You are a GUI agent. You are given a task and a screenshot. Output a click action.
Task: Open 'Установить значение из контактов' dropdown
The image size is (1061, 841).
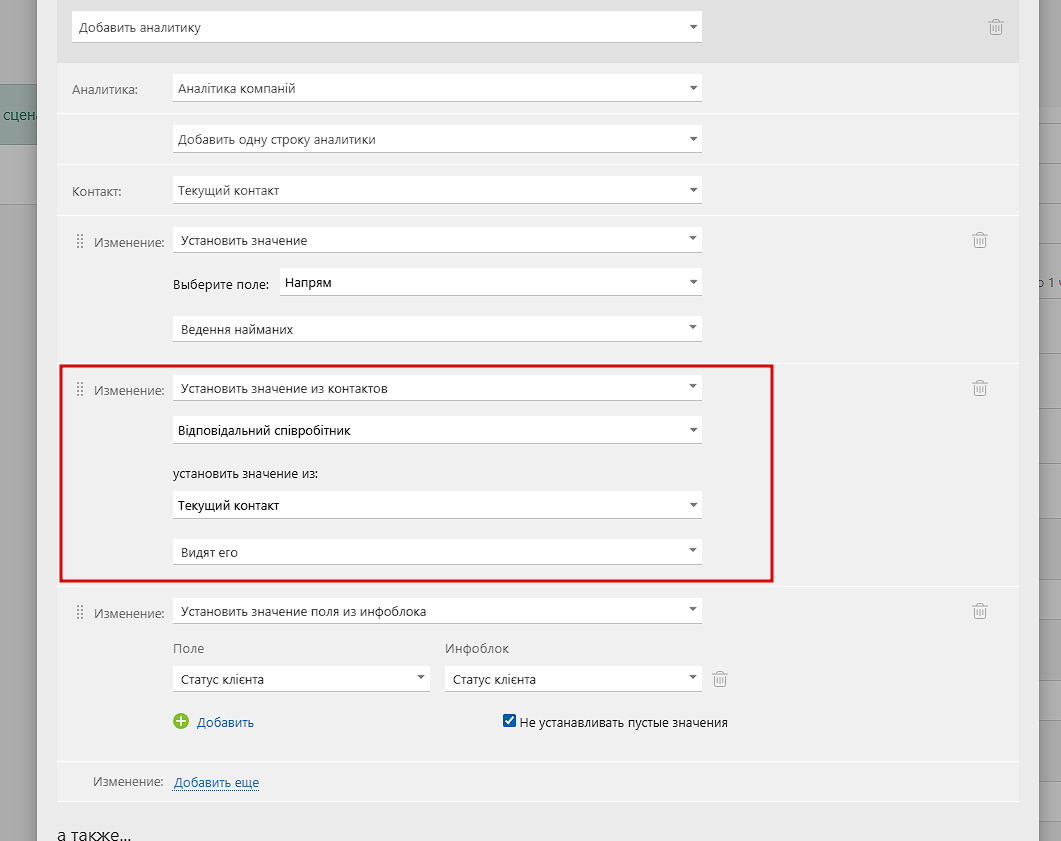(x=437, y=388)
